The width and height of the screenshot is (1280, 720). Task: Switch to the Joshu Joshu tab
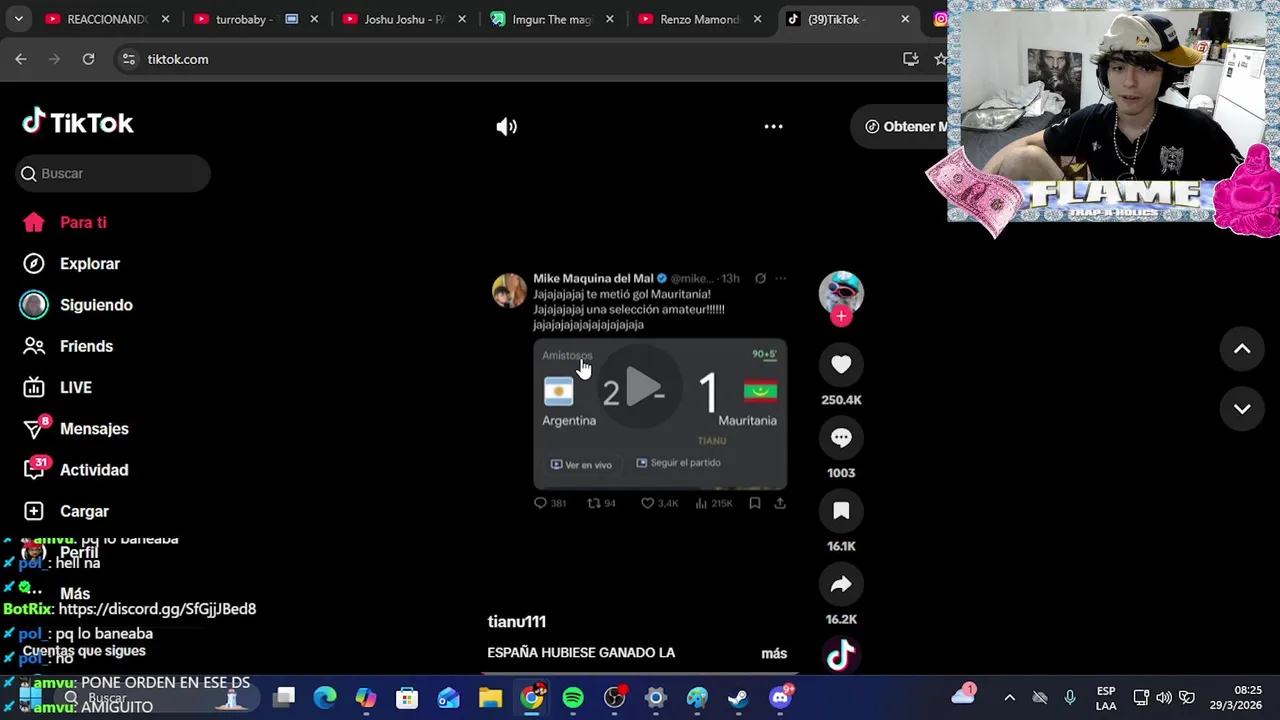[404, 19]
